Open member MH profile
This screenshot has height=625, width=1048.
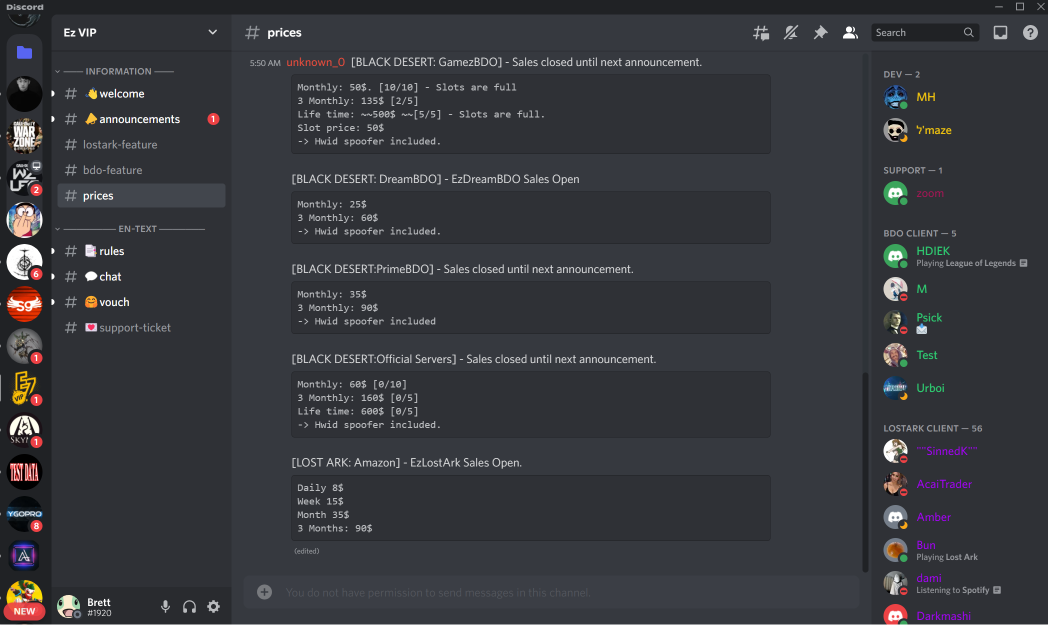pyautogui.click(x=957, y=97)
